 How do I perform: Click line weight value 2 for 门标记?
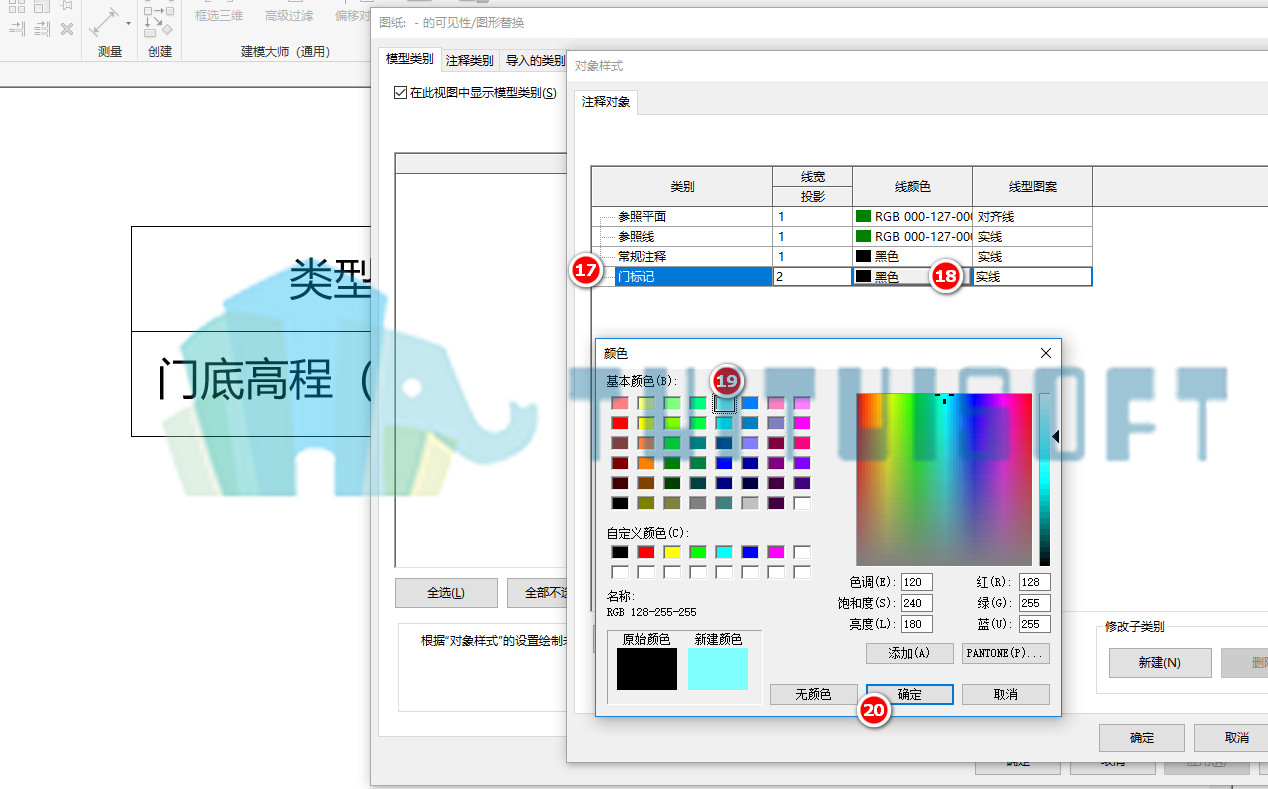pos(812,276)
